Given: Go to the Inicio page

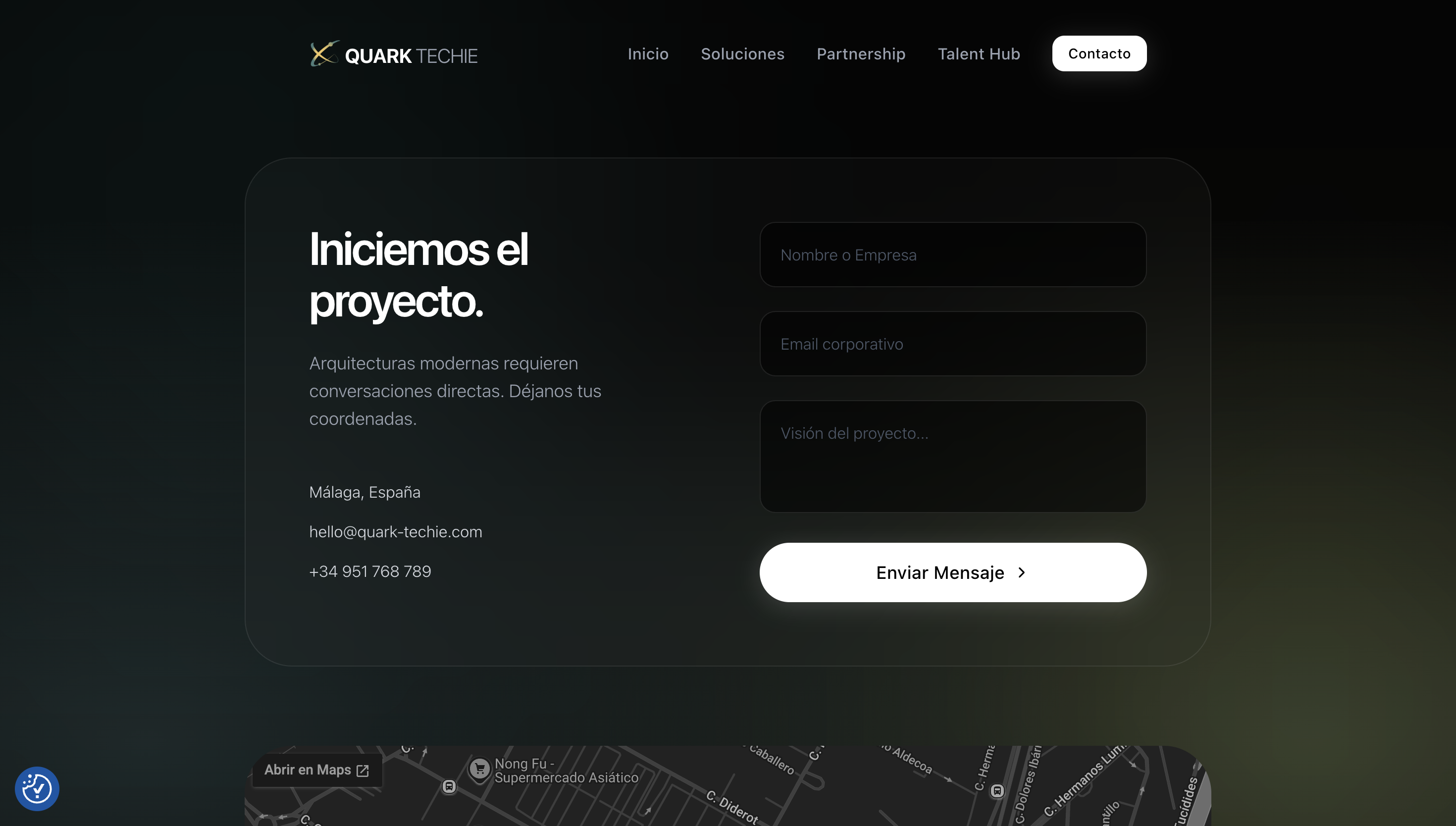Looking at the screenshot, I should 648,54.
